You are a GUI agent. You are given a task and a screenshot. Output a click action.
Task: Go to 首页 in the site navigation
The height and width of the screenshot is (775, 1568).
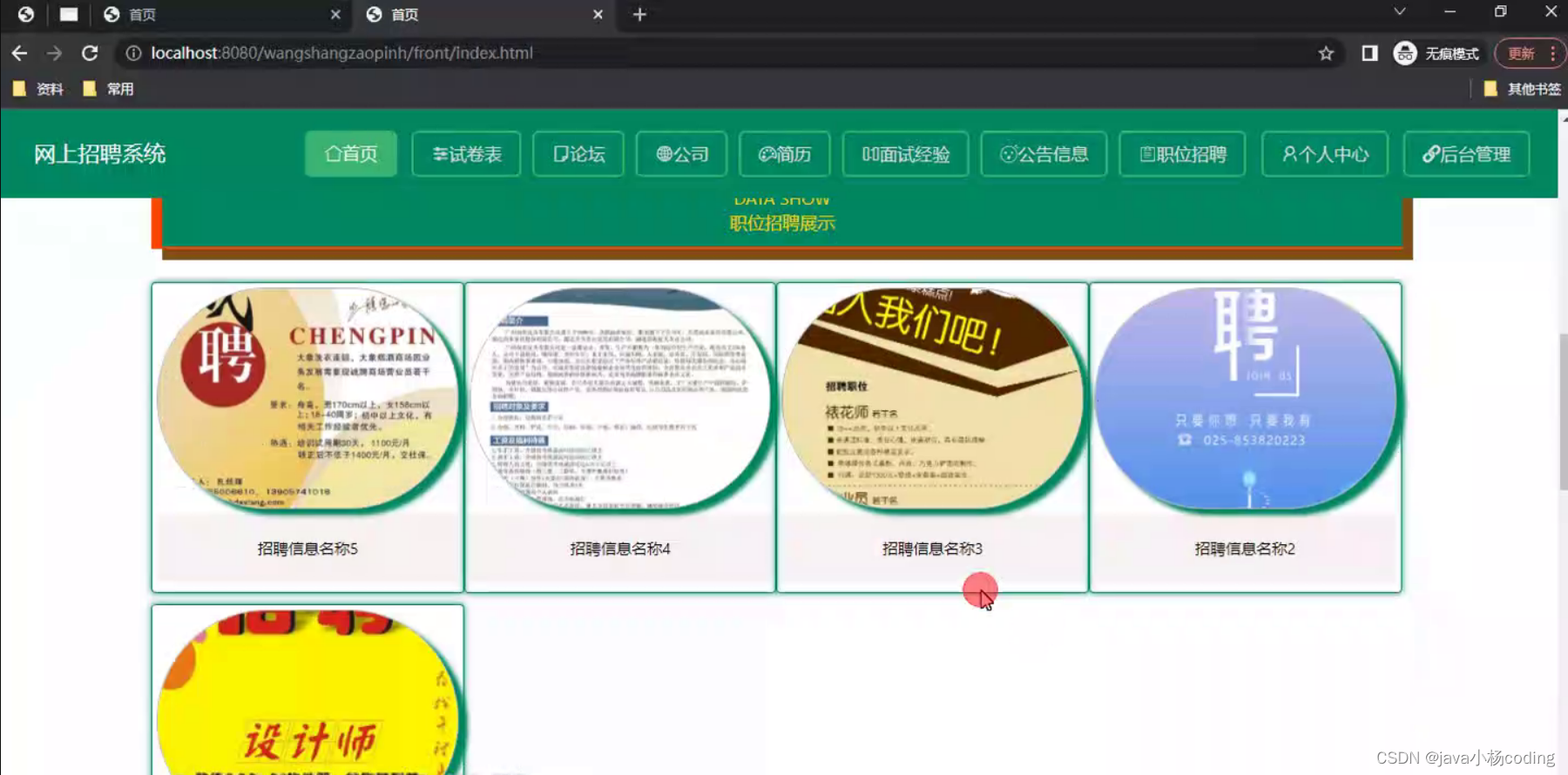(351, 154)
